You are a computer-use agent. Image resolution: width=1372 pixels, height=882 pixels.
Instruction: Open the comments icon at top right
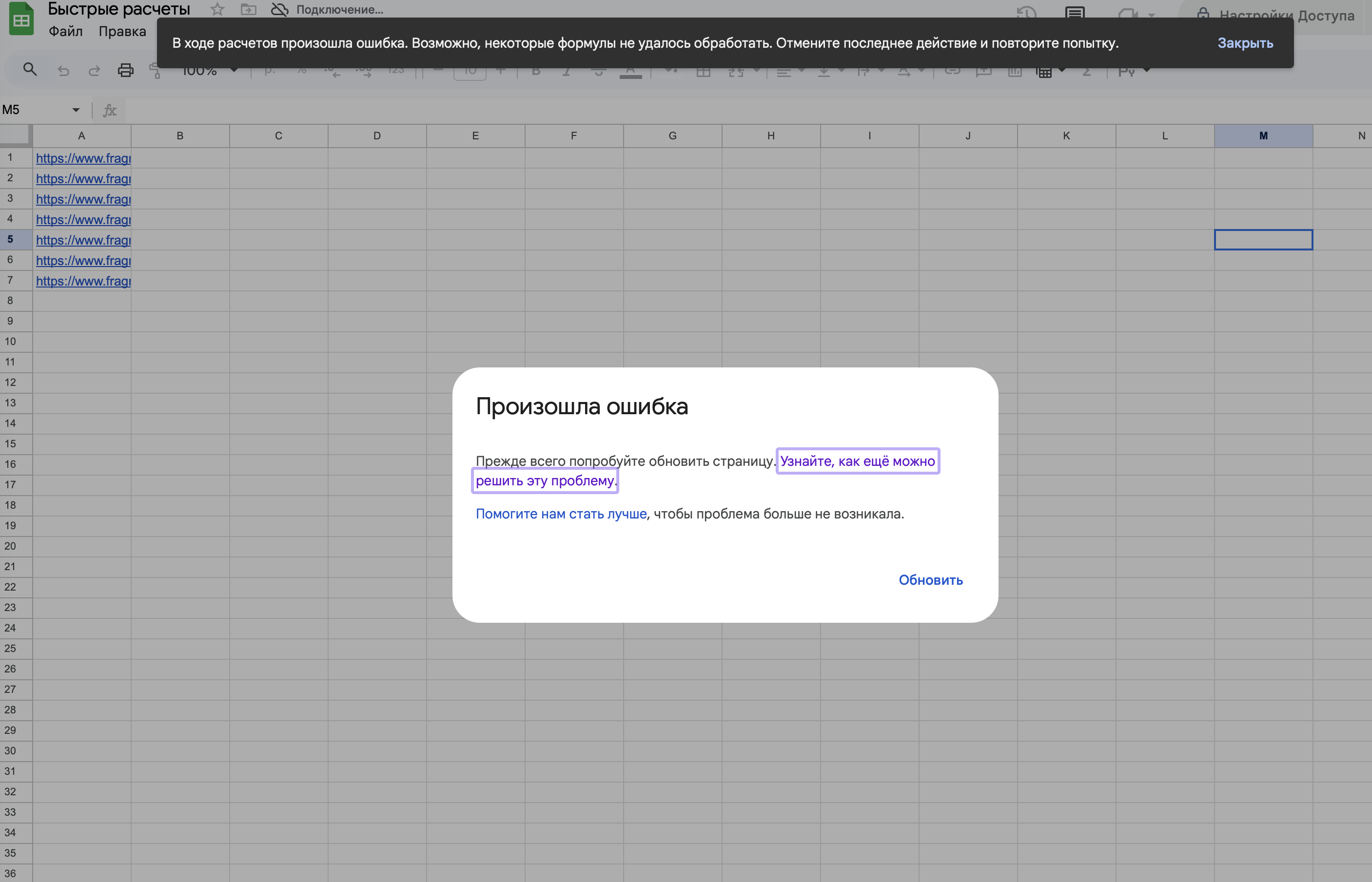(1075, 12)
